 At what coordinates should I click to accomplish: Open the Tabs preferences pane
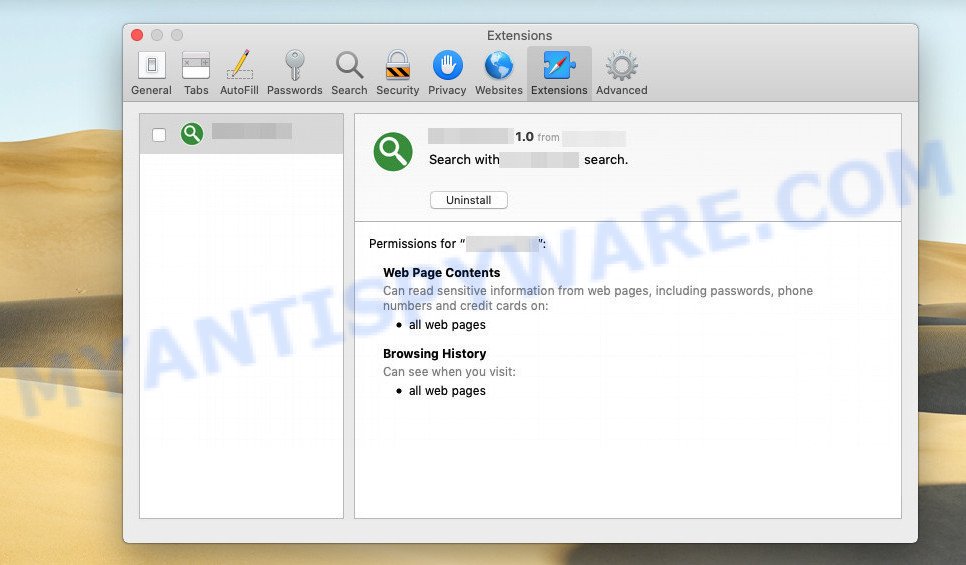[196, 73]
